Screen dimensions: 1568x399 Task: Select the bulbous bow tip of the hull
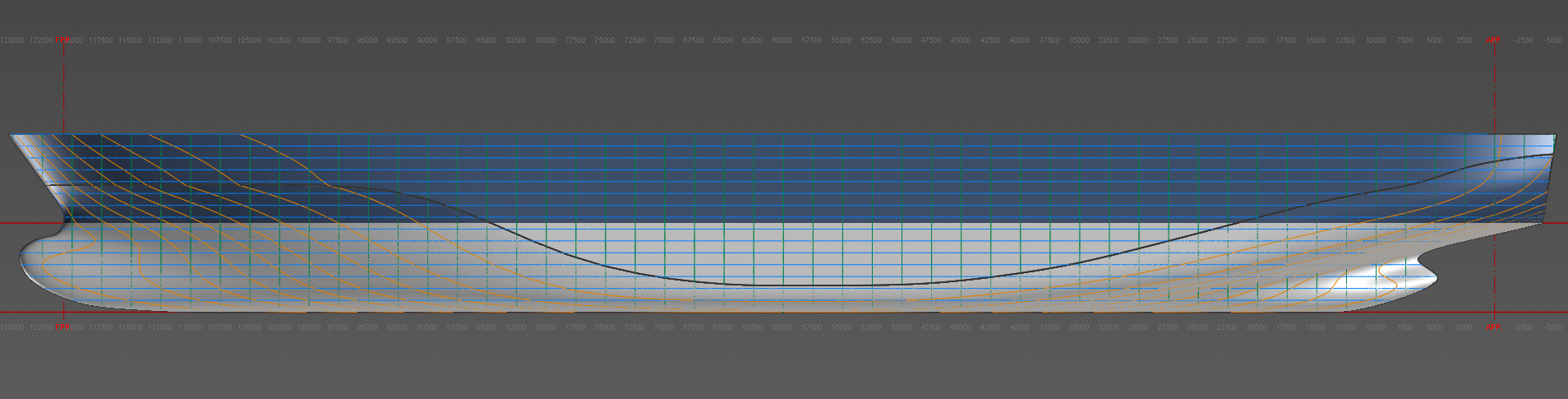click(20, 255)
